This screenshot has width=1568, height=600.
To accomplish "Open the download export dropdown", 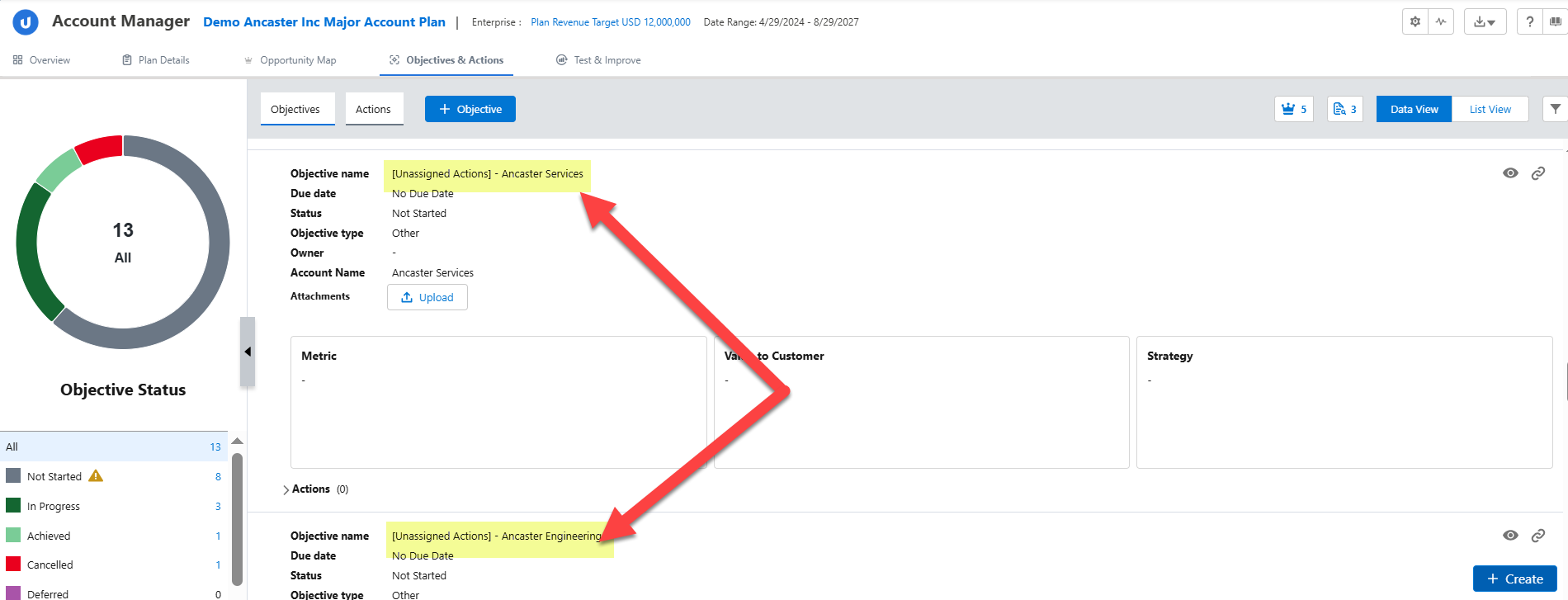I will coord(1485,22).
